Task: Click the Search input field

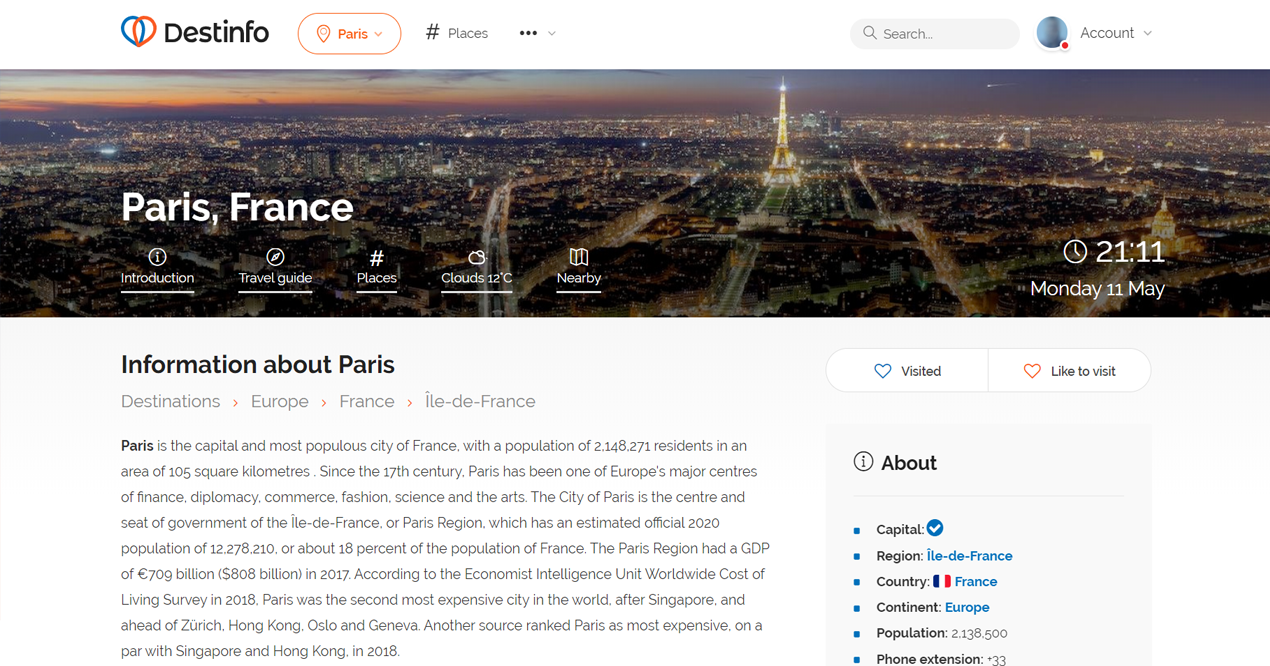Action: click(x=945, y=34)
